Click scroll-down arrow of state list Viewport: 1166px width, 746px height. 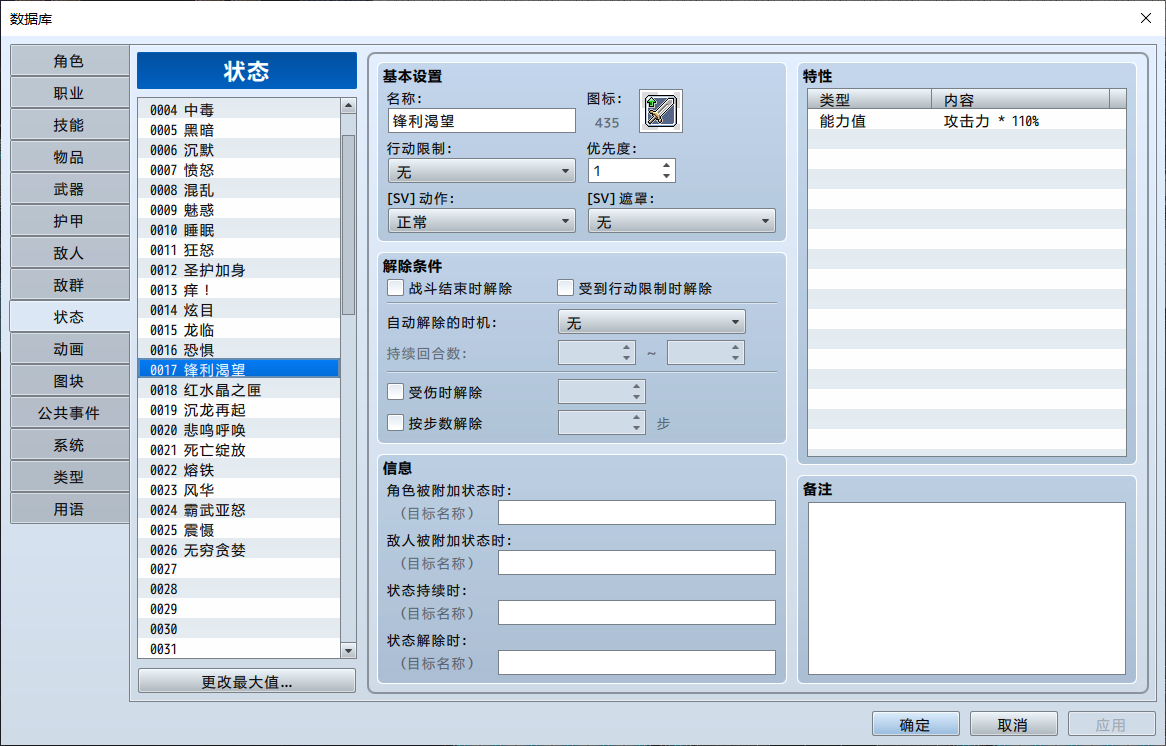coord(348,650)
